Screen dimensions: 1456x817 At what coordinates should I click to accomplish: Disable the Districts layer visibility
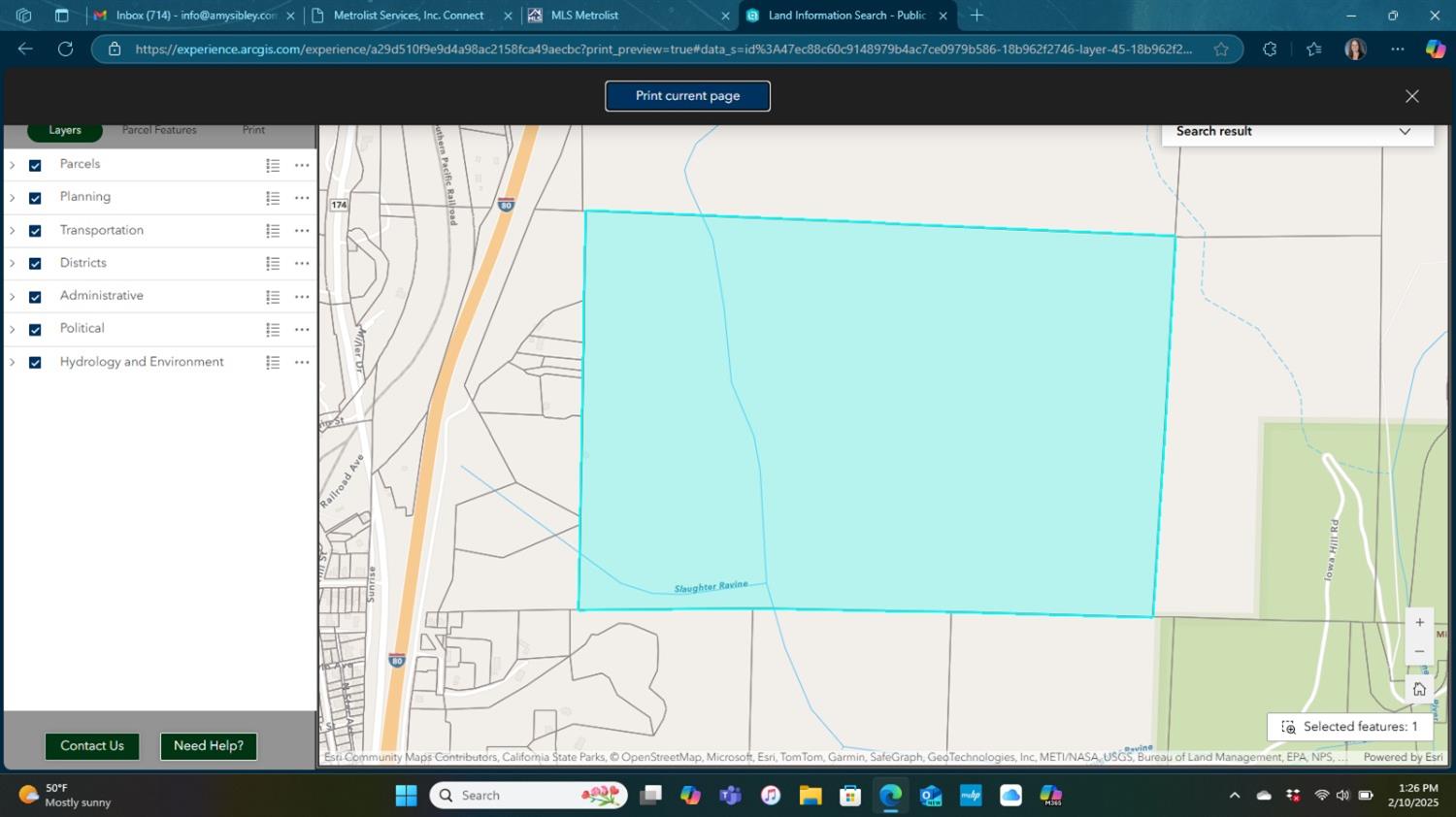pyautogui.click(x=35, y=264)
